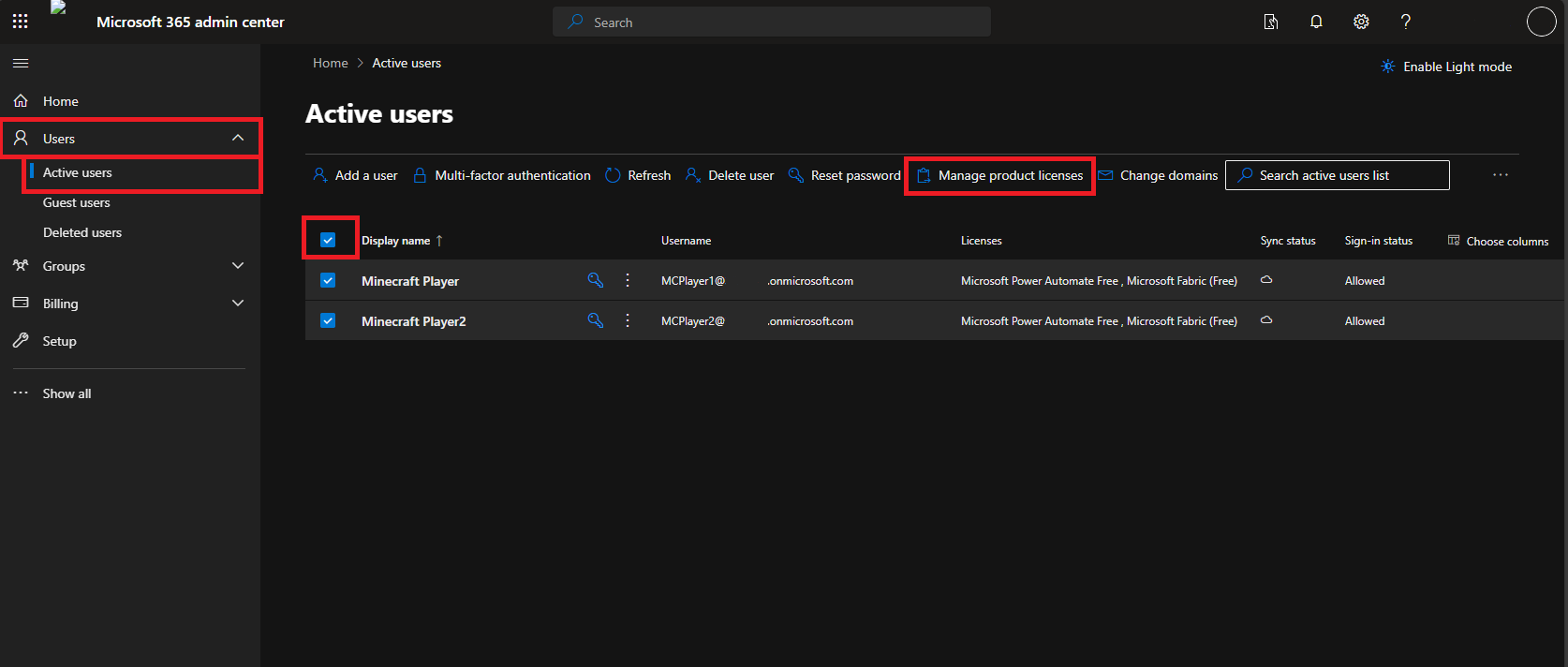Image resolution: width=1568 pixels, height=667 pixels.
Task: Open Guest users in sidebar
Action: pyautogui.click(x=77, y=202)
